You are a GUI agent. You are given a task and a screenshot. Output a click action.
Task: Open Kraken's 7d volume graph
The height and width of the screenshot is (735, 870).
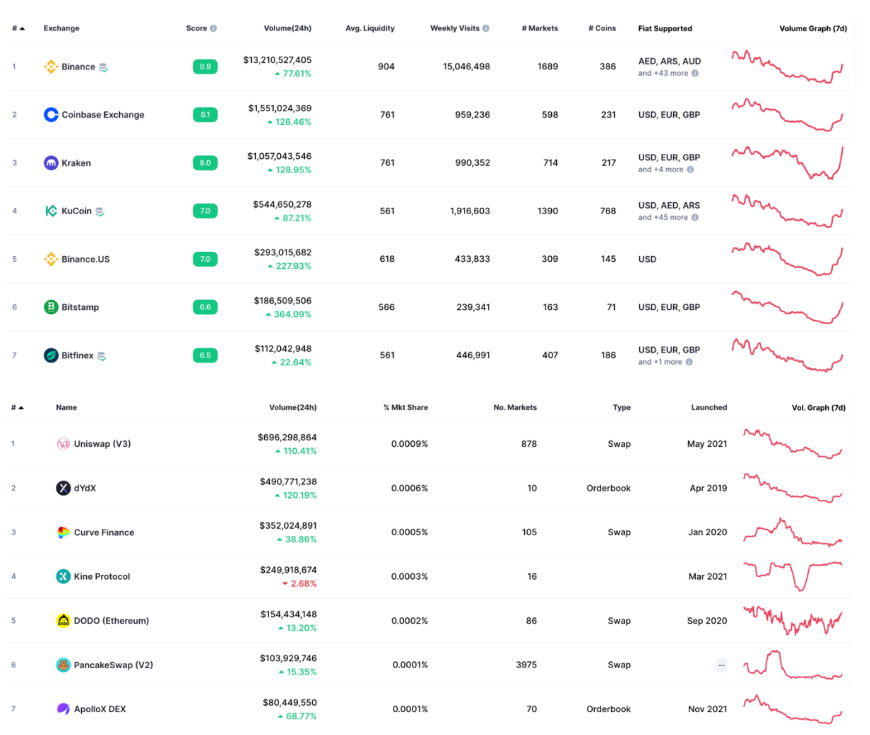click(787, 163)
